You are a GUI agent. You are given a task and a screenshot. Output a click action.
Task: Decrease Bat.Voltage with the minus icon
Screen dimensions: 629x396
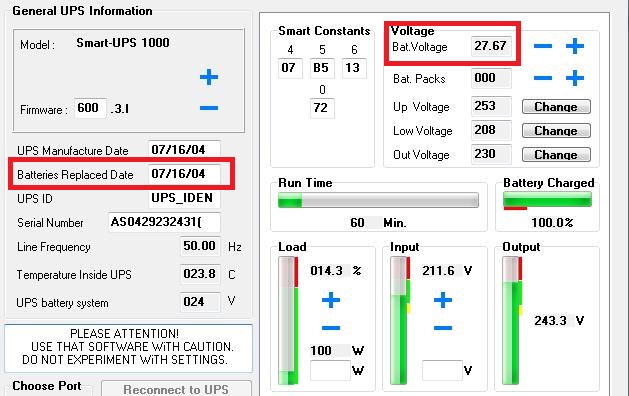[x=543, y=46]
